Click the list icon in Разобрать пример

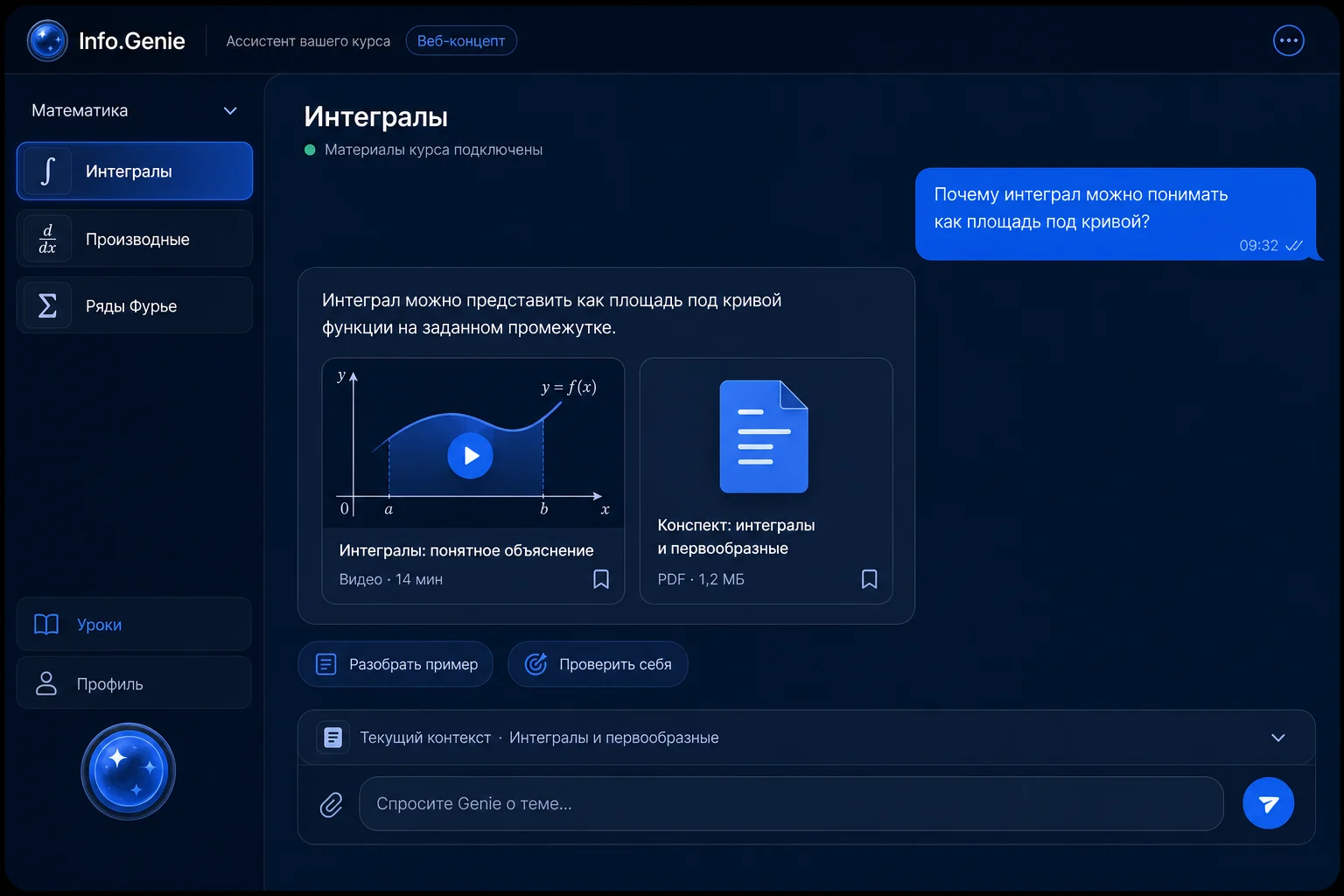click(325, 664)
